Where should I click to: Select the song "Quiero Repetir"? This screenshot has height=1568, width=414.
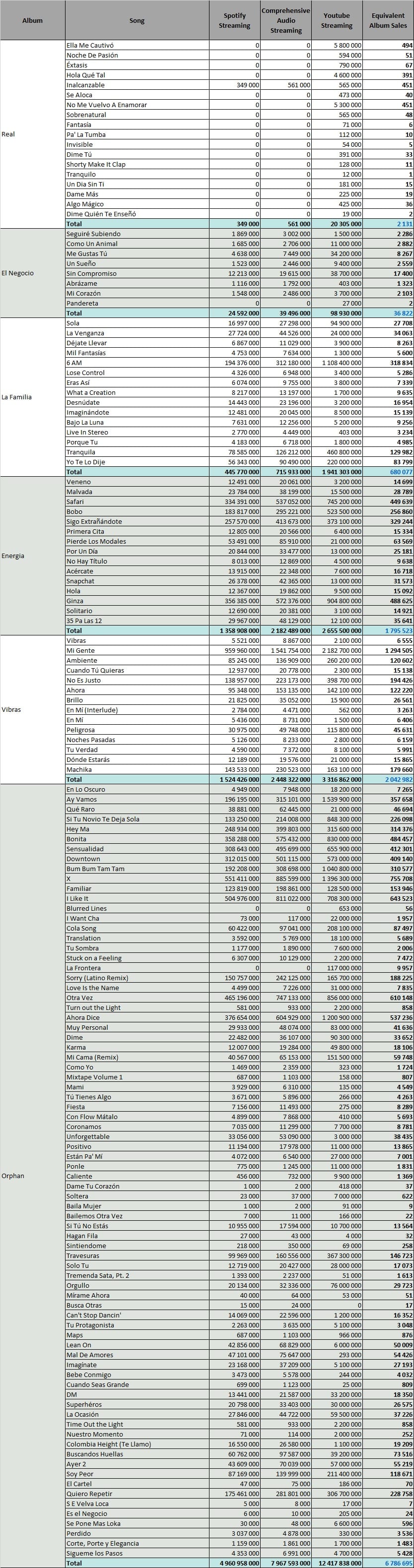click(x=89, y=1494)
